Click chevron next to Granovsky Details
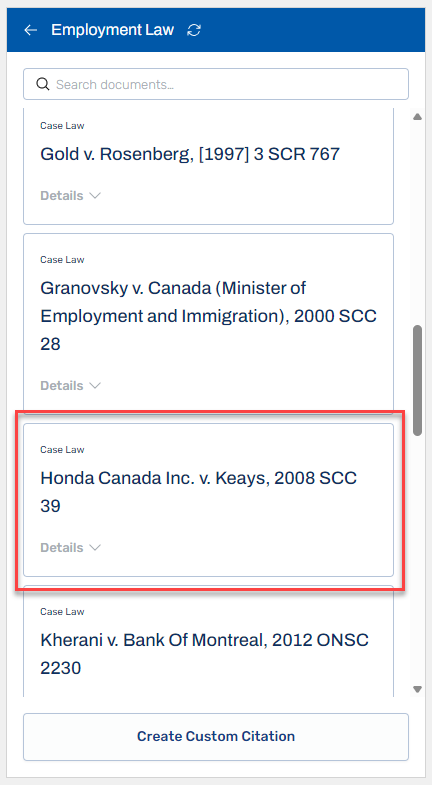The image size is (432, 785). click(95, 386)
